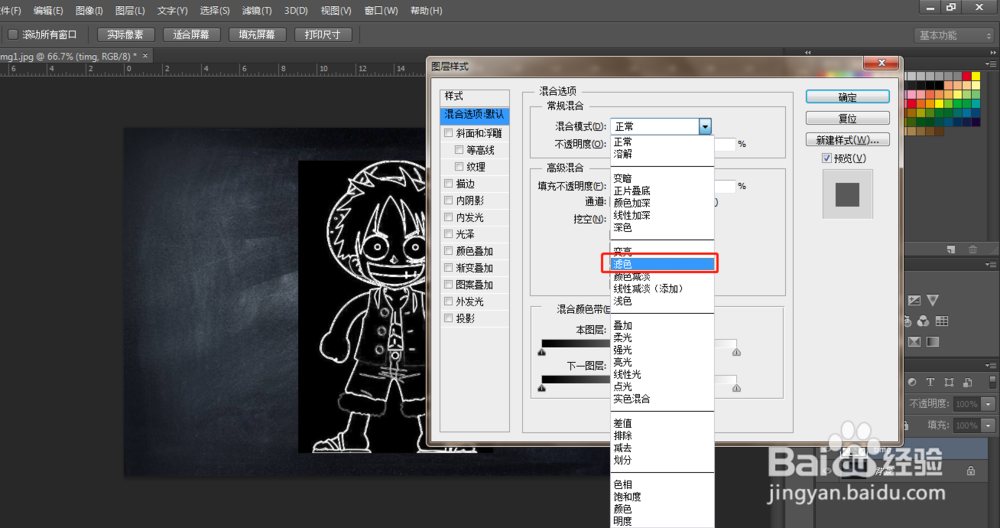Screen dimensions: 1000x528
Task: Enable Bevel and Emboss style
Action: coord(448,133)
